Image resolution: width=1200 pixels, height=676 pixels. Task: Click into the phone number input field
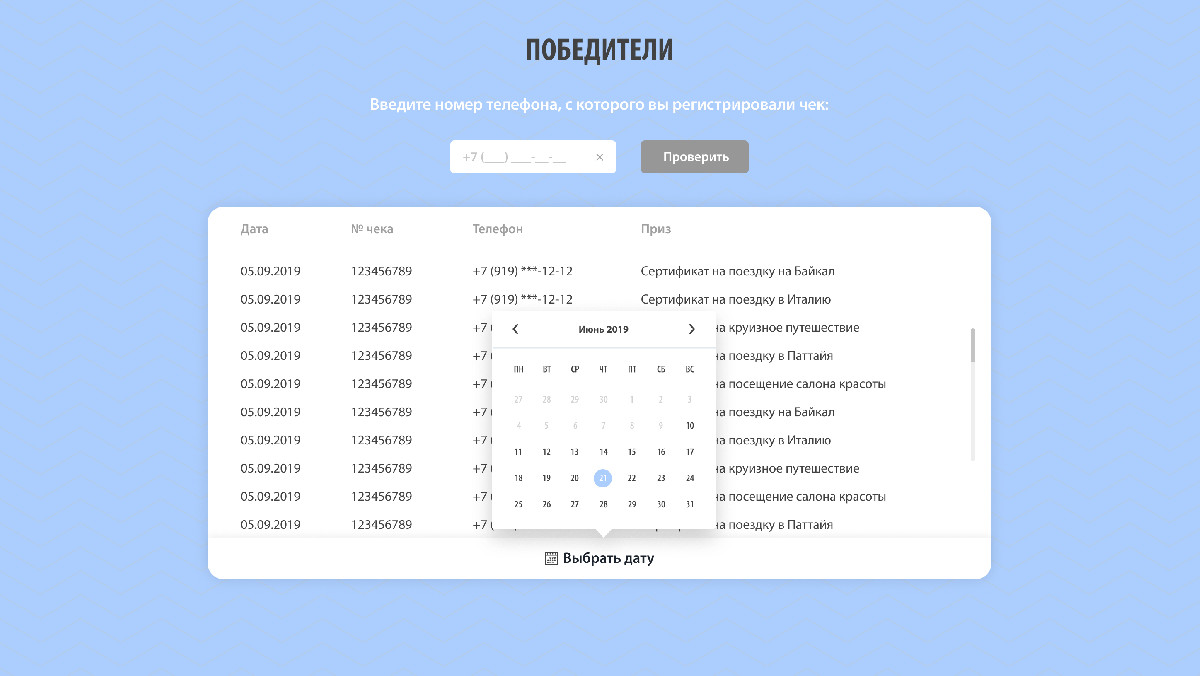pos(520,157)
